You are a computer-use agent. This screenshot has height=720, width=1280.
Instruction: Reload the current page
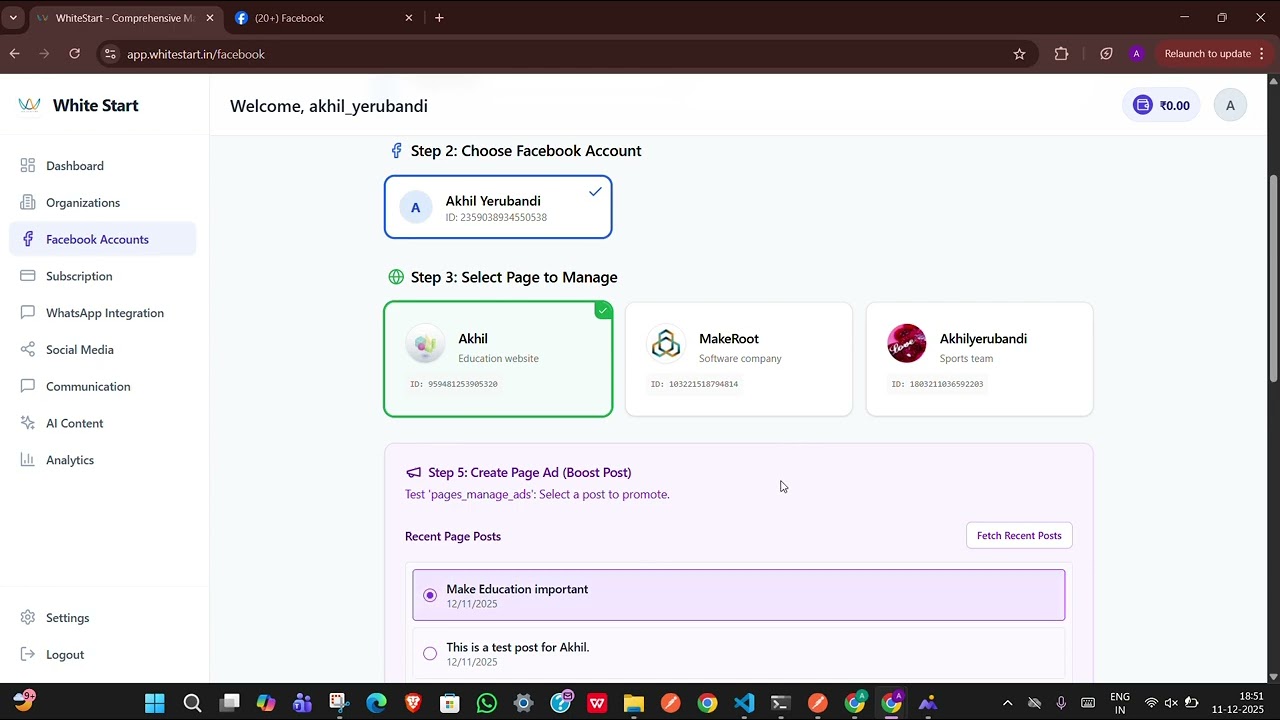74,54
